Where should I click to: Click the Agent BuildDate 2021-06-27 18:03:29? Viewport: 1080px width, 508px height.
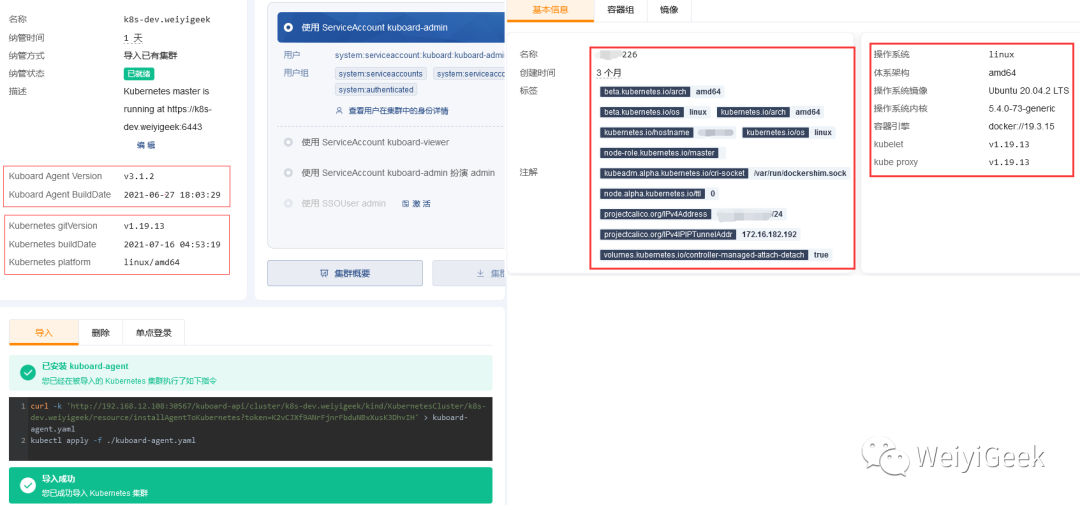coord(172,195)
